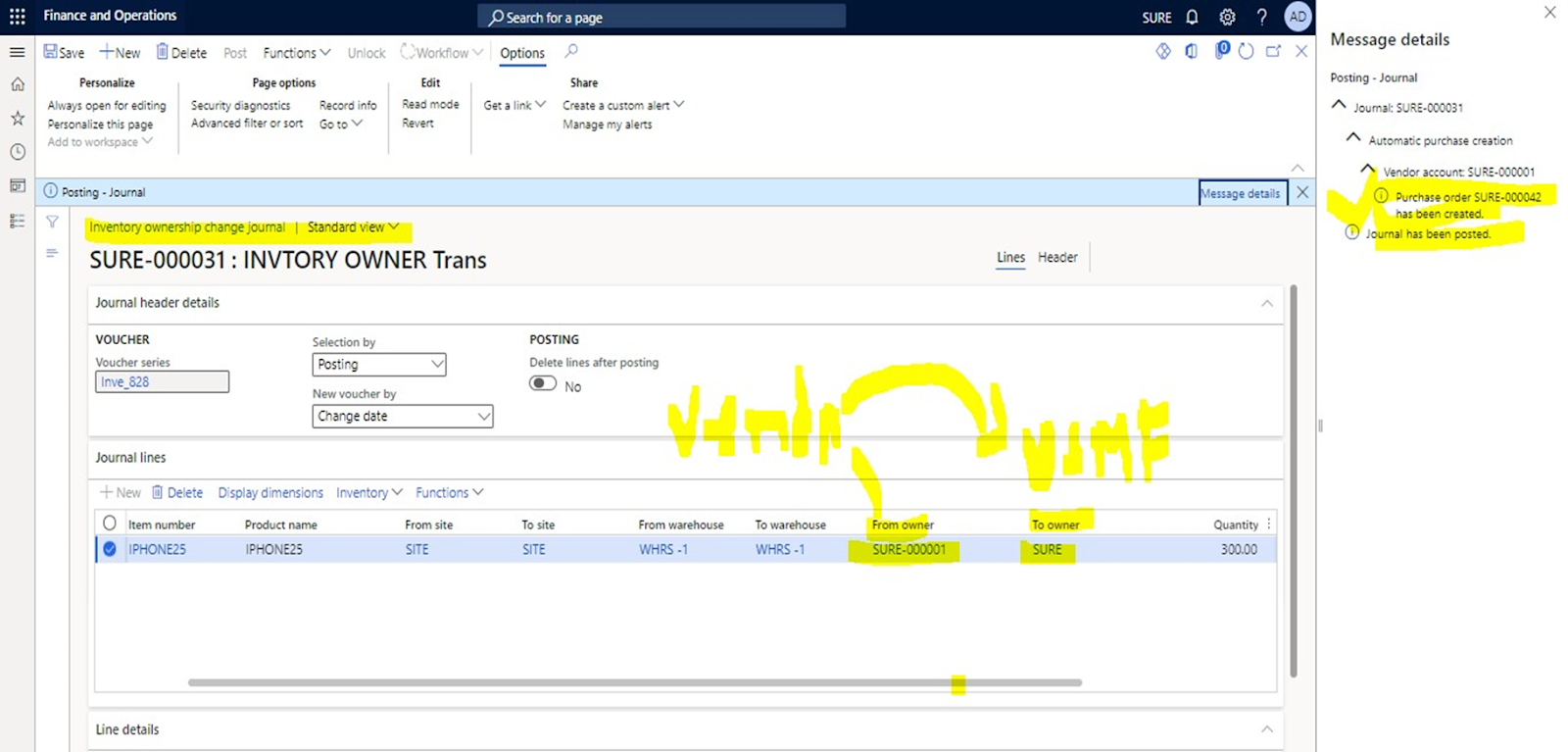Close the Posting - Journal message bar
Screen dimensions: 1568x752
point(1302,192)
